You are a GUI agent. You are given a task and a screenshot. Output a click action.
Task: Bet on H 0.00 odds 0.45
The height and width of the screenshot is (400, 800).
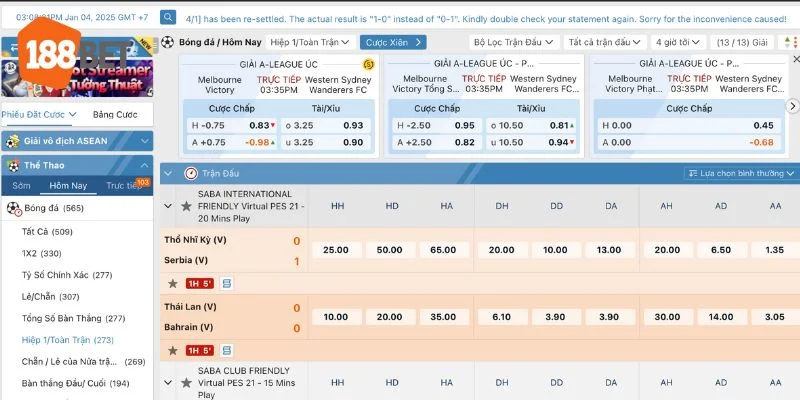689,126
